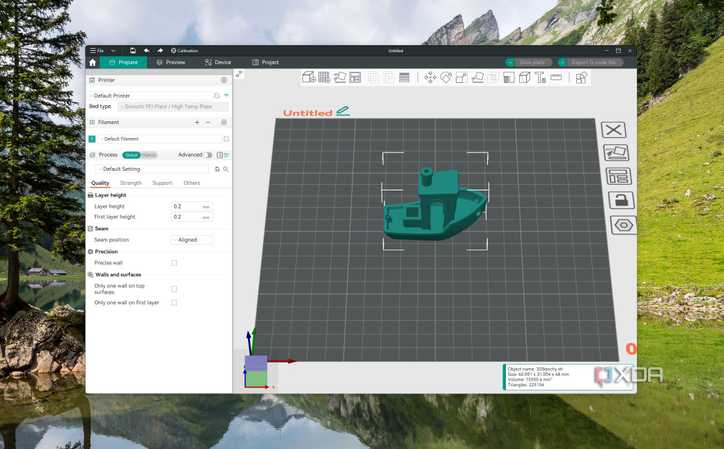This screenshot has width=724, height=449.
Task: Search process settings with magnifier icon
Action: click(x=226, y=169)
